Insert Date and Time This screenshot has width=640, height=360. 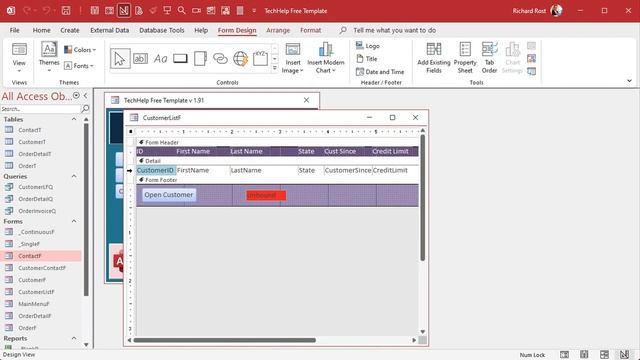380,72
